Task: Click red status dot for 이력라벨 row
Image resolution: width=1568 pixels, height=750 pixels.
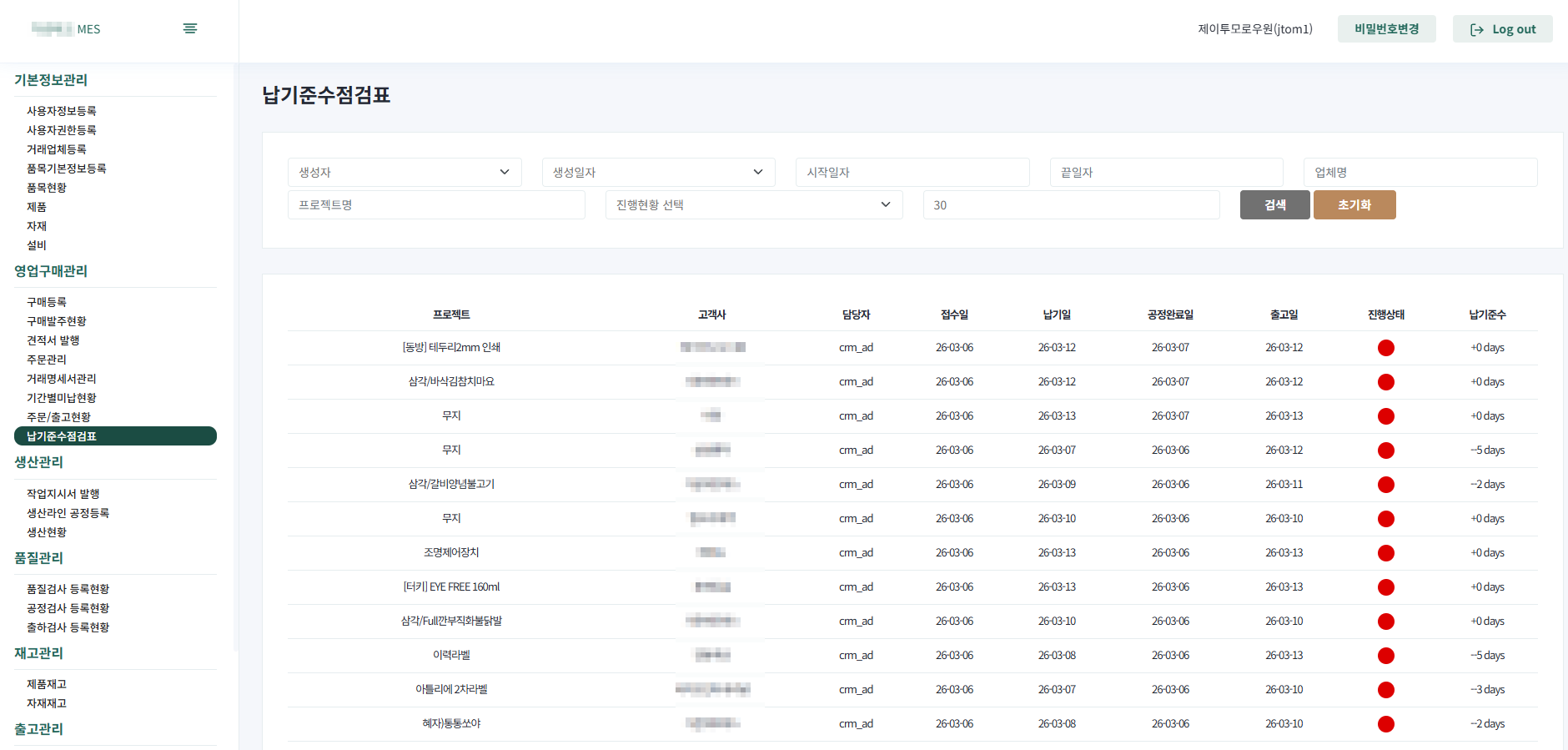Action: tap(1385, 656)
